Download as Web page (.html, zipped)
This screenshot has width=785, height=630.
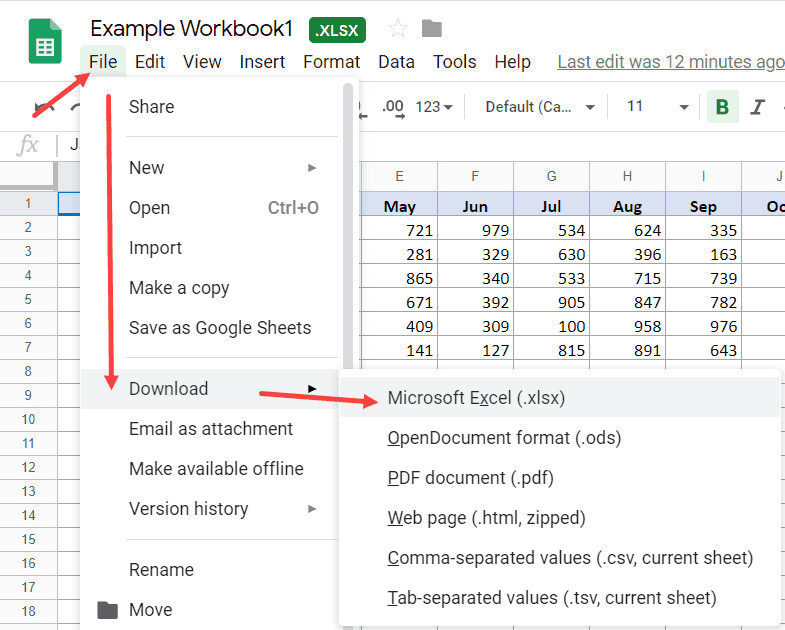pyautogui.click(x=560, y=518)
